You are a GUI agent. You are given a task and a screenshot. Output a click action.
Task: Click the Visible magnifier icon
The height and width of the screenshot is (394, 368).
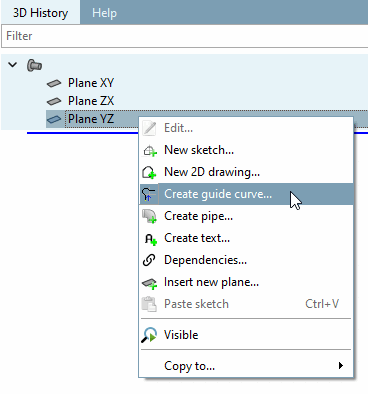pyautogui.click(x=149, y=335)
